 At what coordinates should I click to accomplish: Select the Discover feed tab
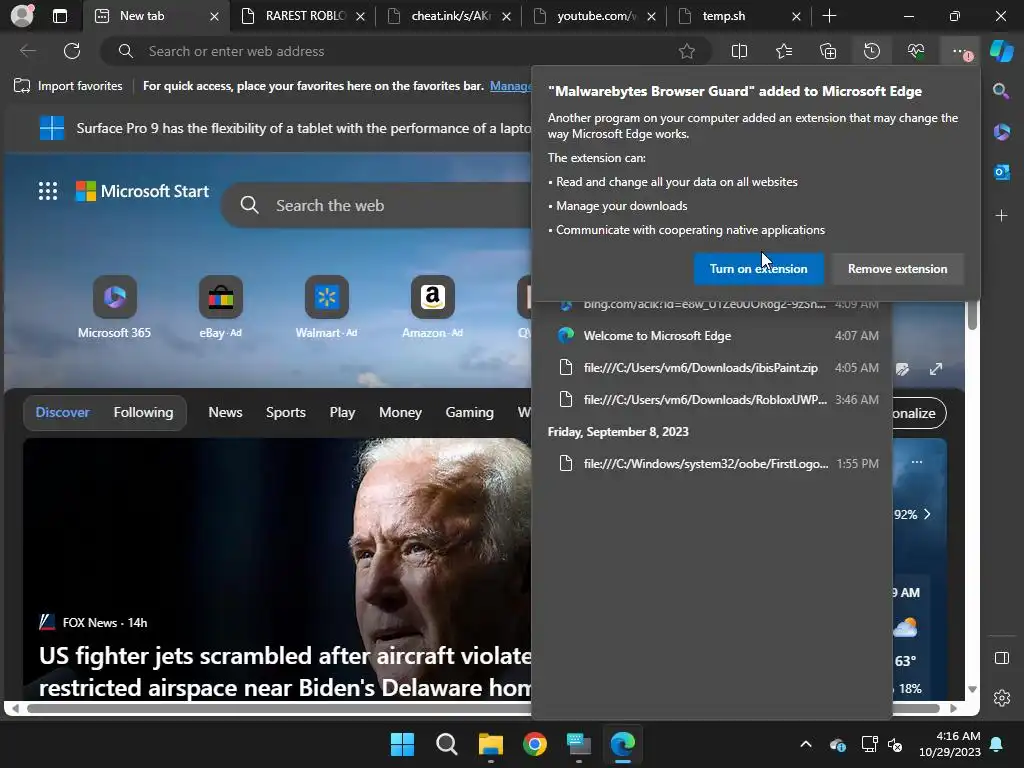point(62,412)
